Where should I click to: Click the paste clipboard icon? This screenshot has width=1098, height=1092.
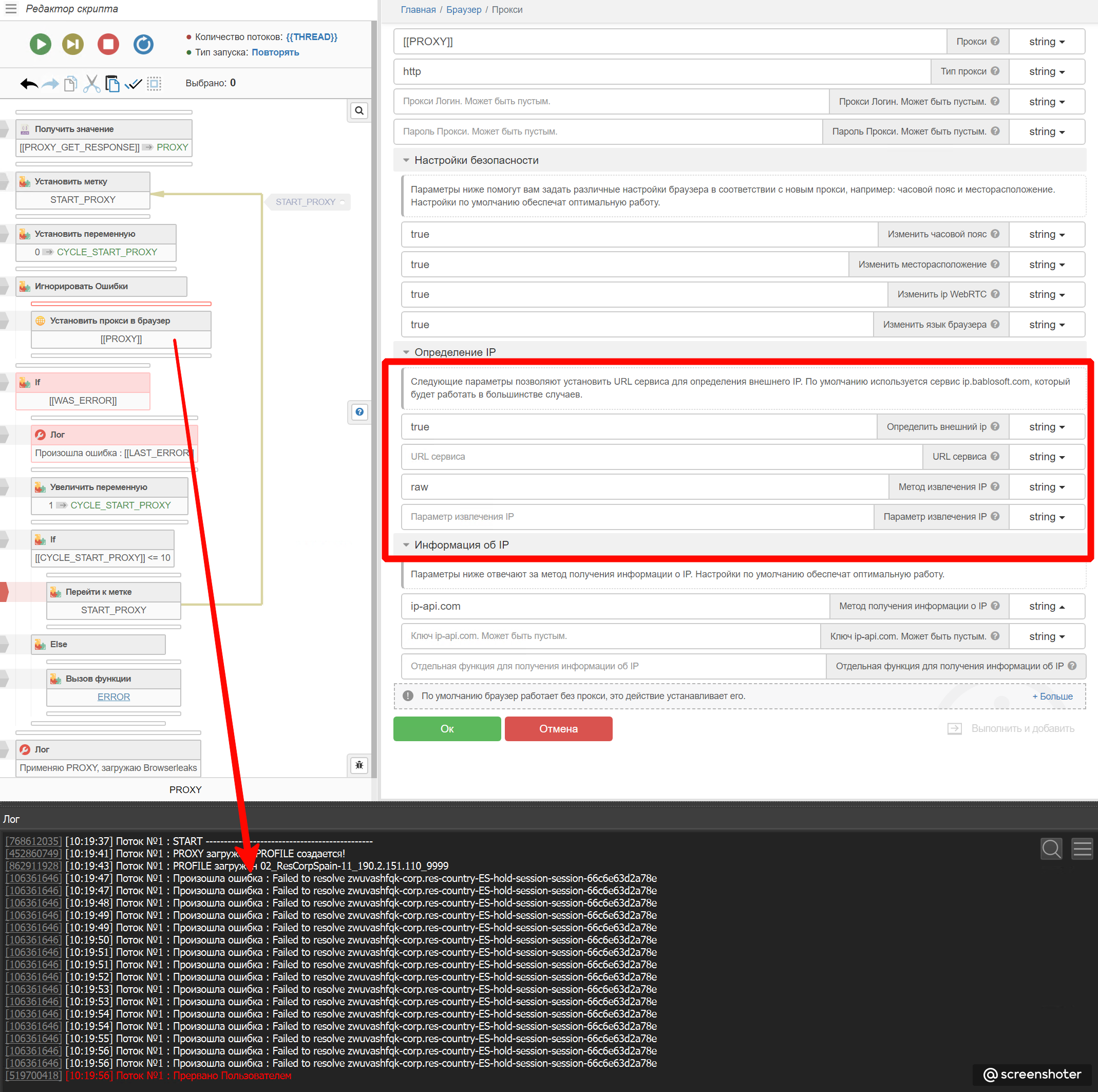coord(112,84)
